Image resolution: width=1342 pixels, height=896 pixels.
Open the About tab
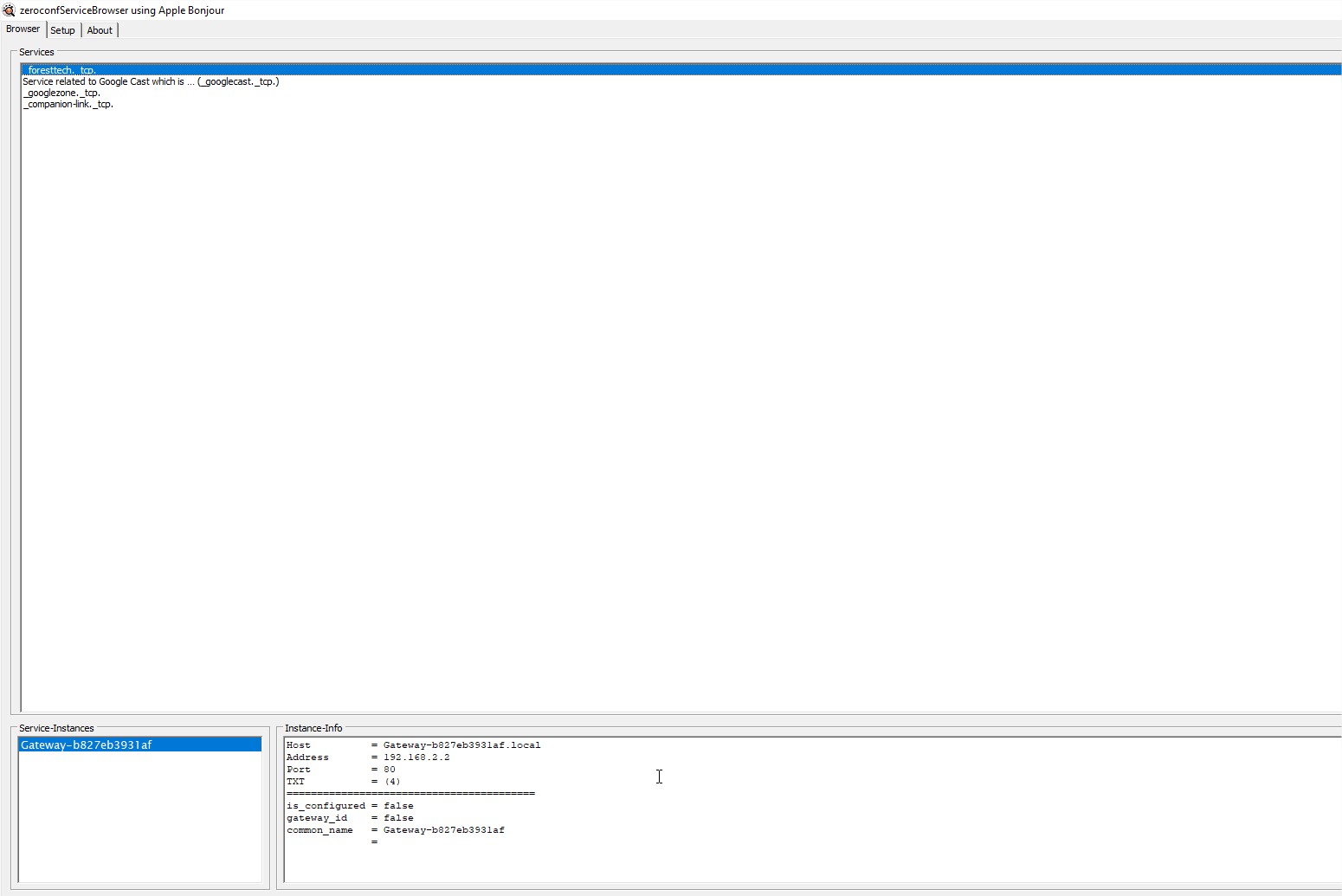click(x=100, y=30)
